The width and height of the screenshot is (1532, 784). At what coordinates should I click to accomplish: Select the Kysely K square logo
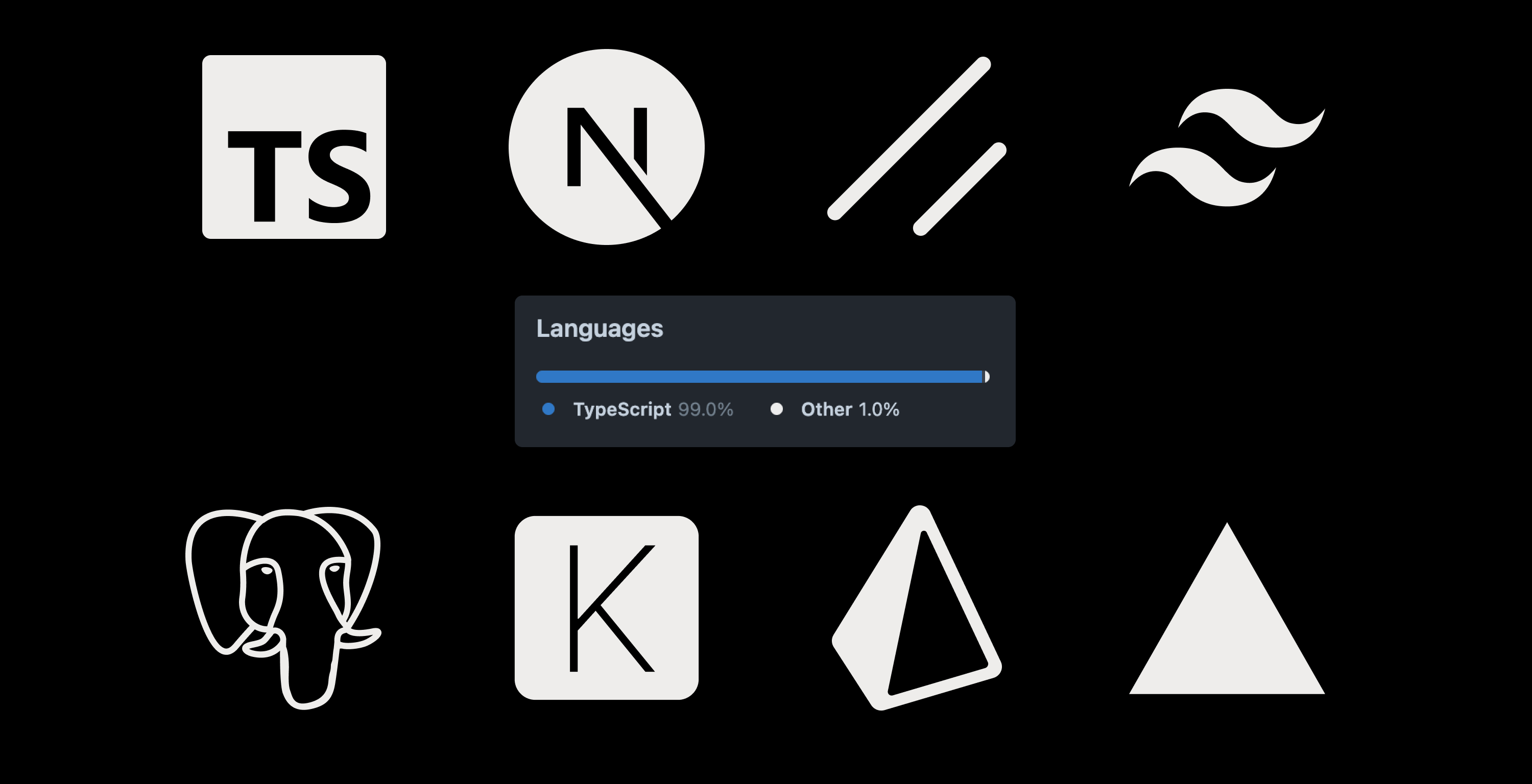tap(607, 607)
